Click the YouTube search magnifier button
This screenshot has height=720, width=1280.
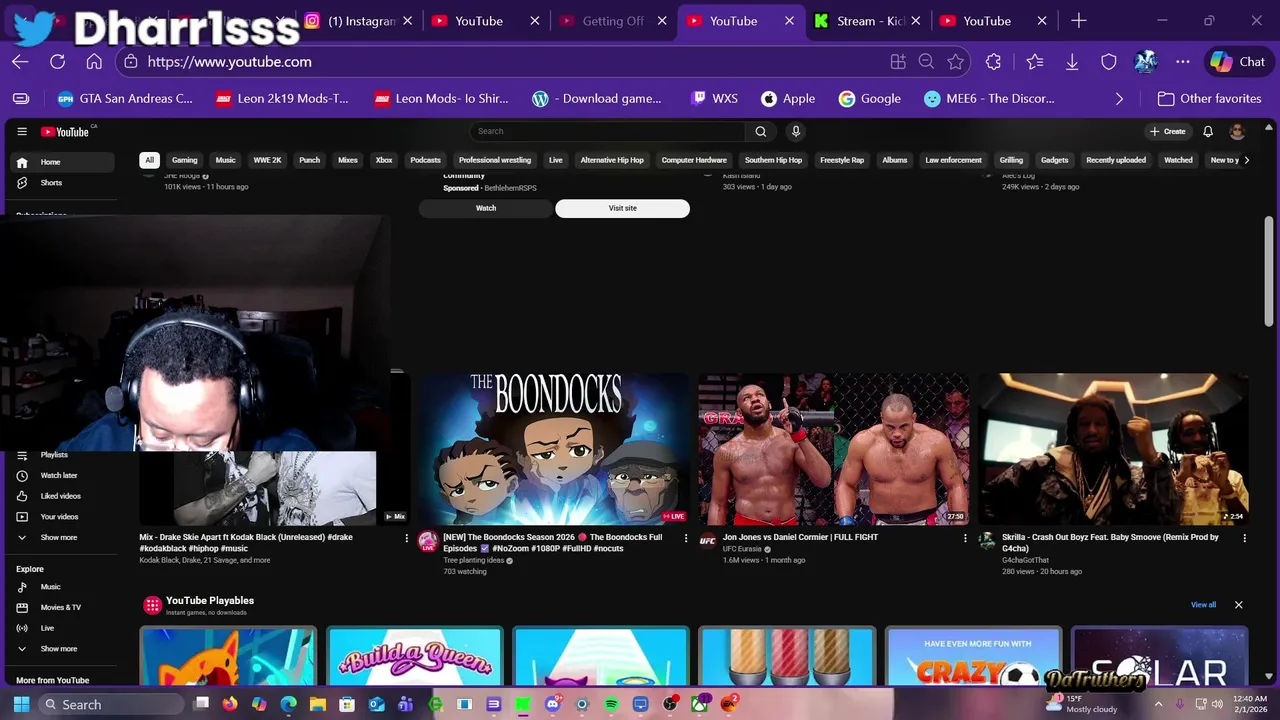point(761,131)
